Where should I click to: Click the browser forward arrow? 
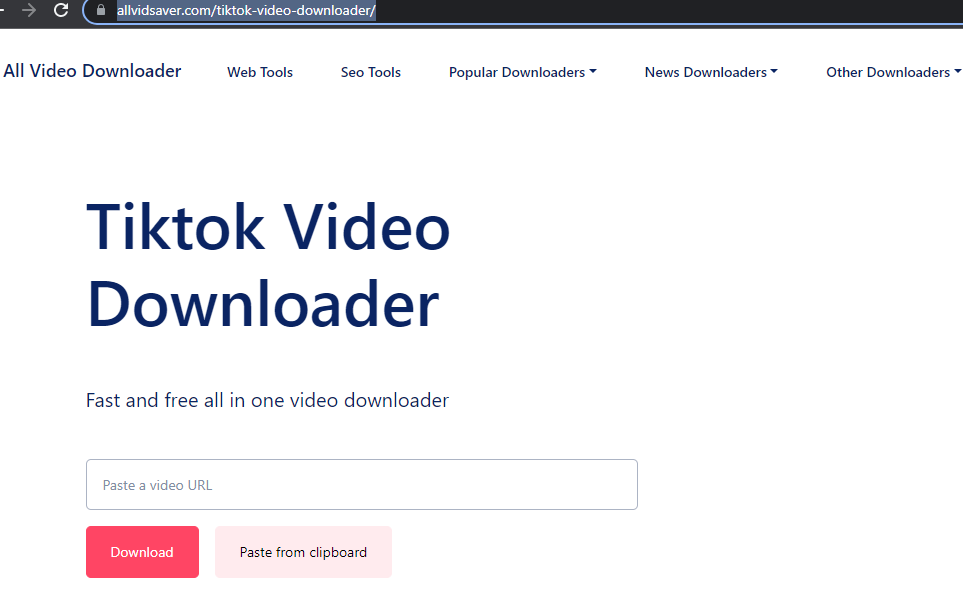pos(29,10)
